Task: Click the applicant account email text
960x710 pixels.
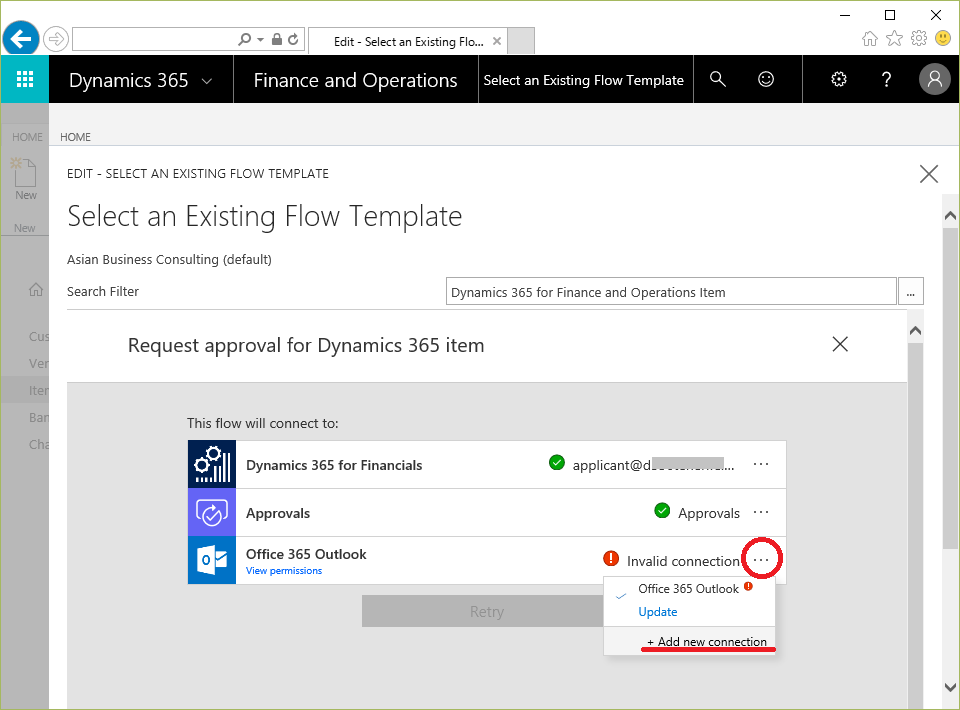Action: (x=653, y=465)
